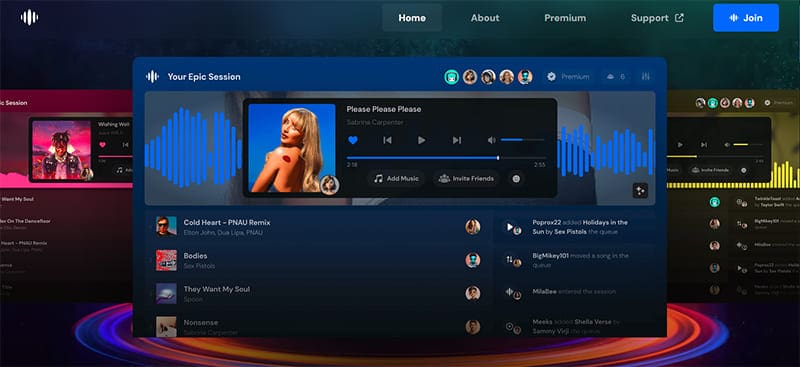Image resolution: width=800 pixels, height=367 pixels.
Task: Click the round disc icon next to Invite Friends
Action: pyautogui.click(x=516, y=179)
